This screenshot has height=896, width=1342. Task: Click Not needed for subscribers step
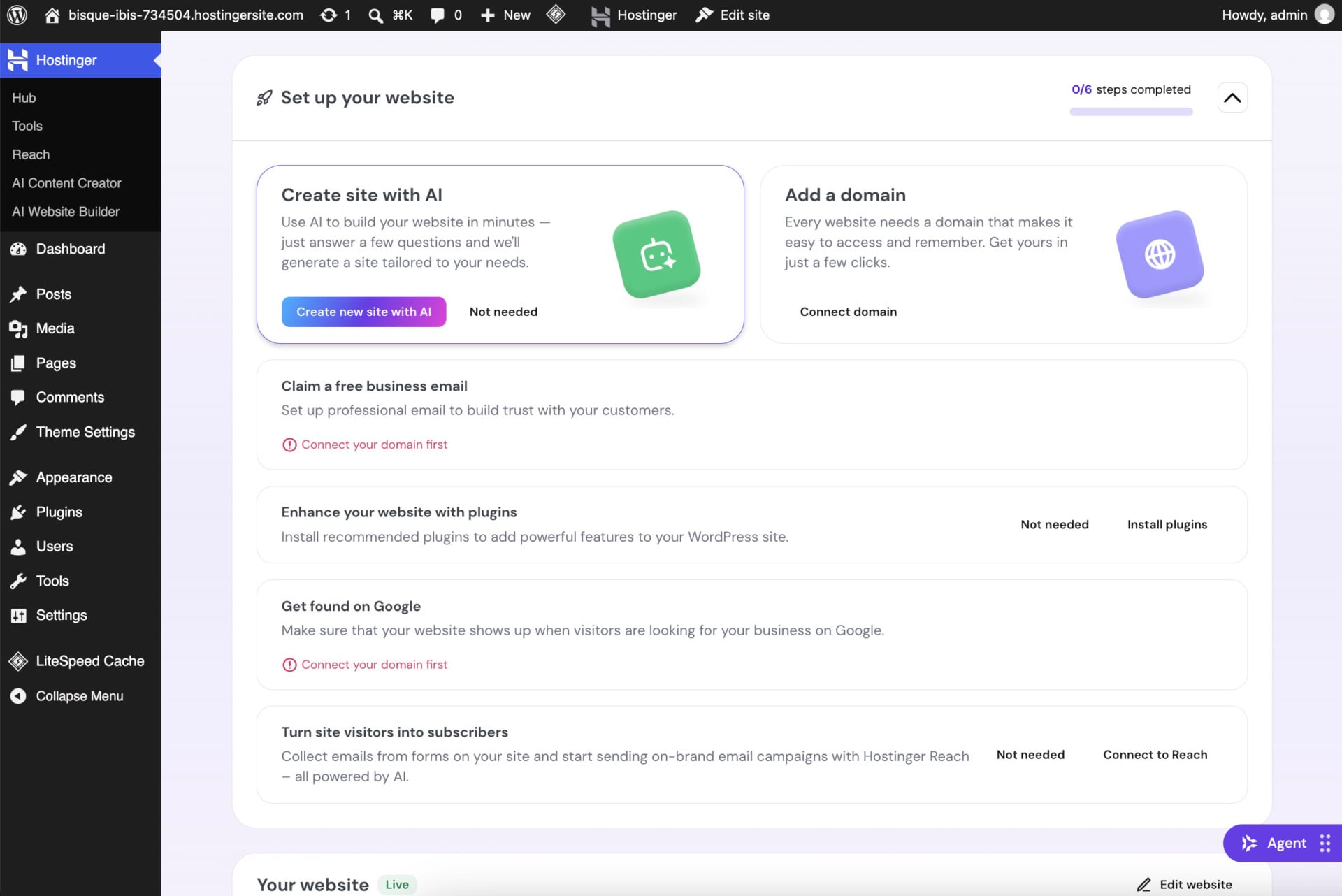[x=1030, y=755]
